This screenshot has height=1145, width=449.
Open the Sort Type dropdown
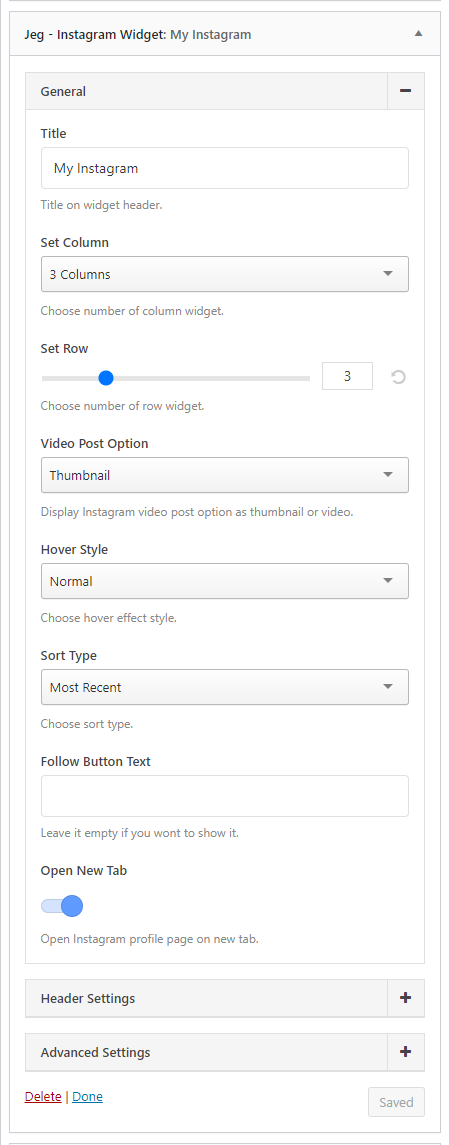pyautogui.click(x=225, y=687)
